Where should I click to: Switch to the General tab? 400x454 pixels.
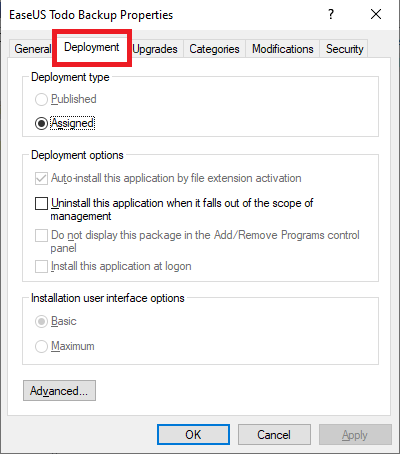32,49
